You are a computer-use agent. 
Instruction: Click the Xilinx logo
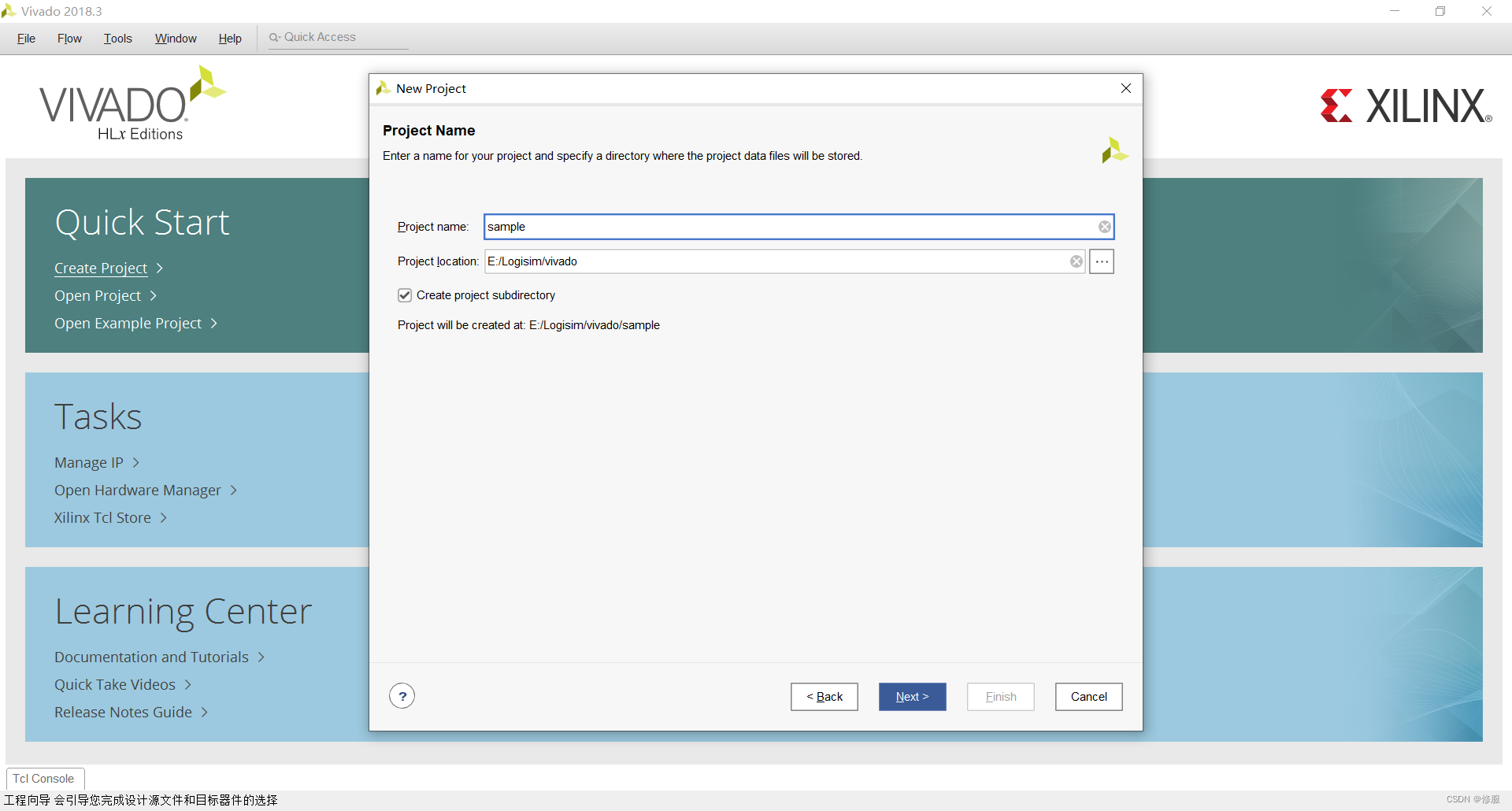click(x=1406, y=106)
